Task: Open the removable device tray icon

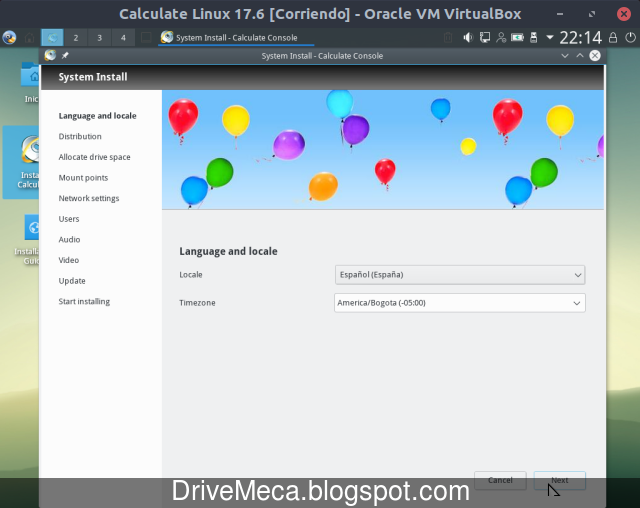Action: point(533,38)
